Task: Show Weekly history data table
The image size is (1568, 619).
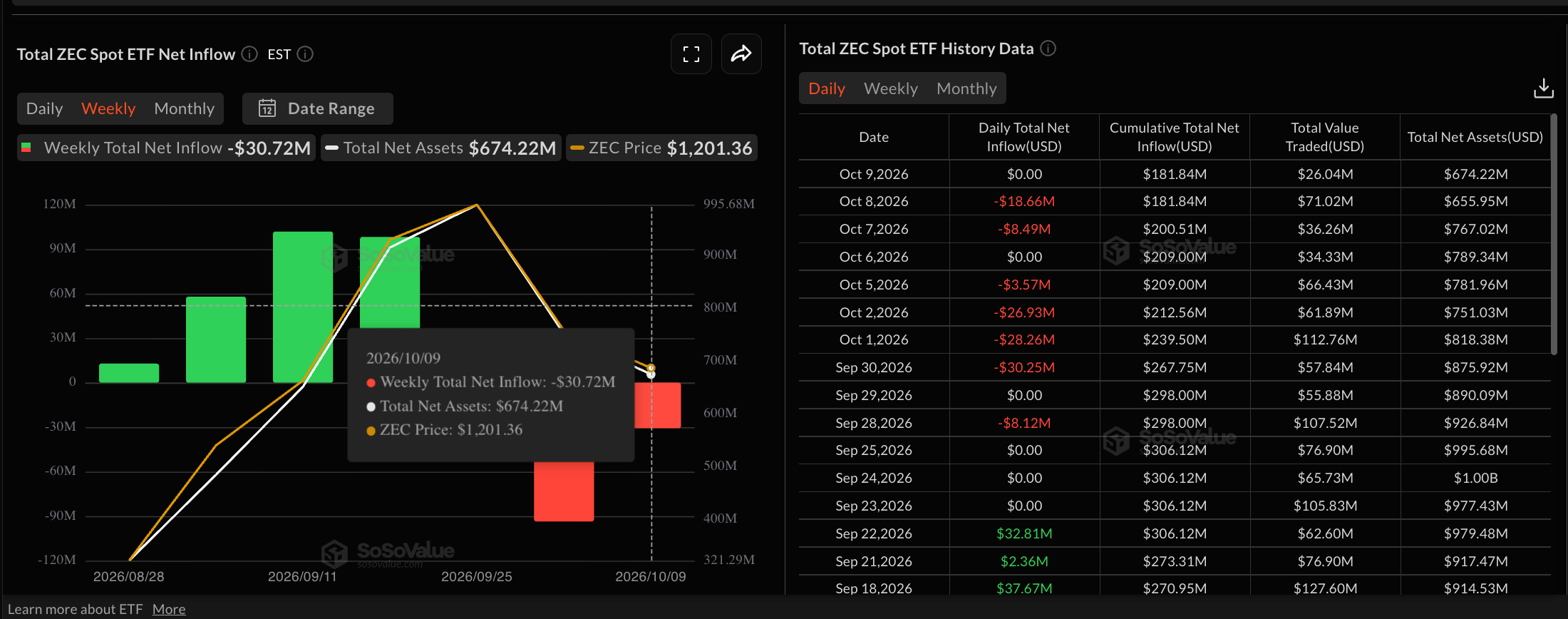Action: pos(891,88)
